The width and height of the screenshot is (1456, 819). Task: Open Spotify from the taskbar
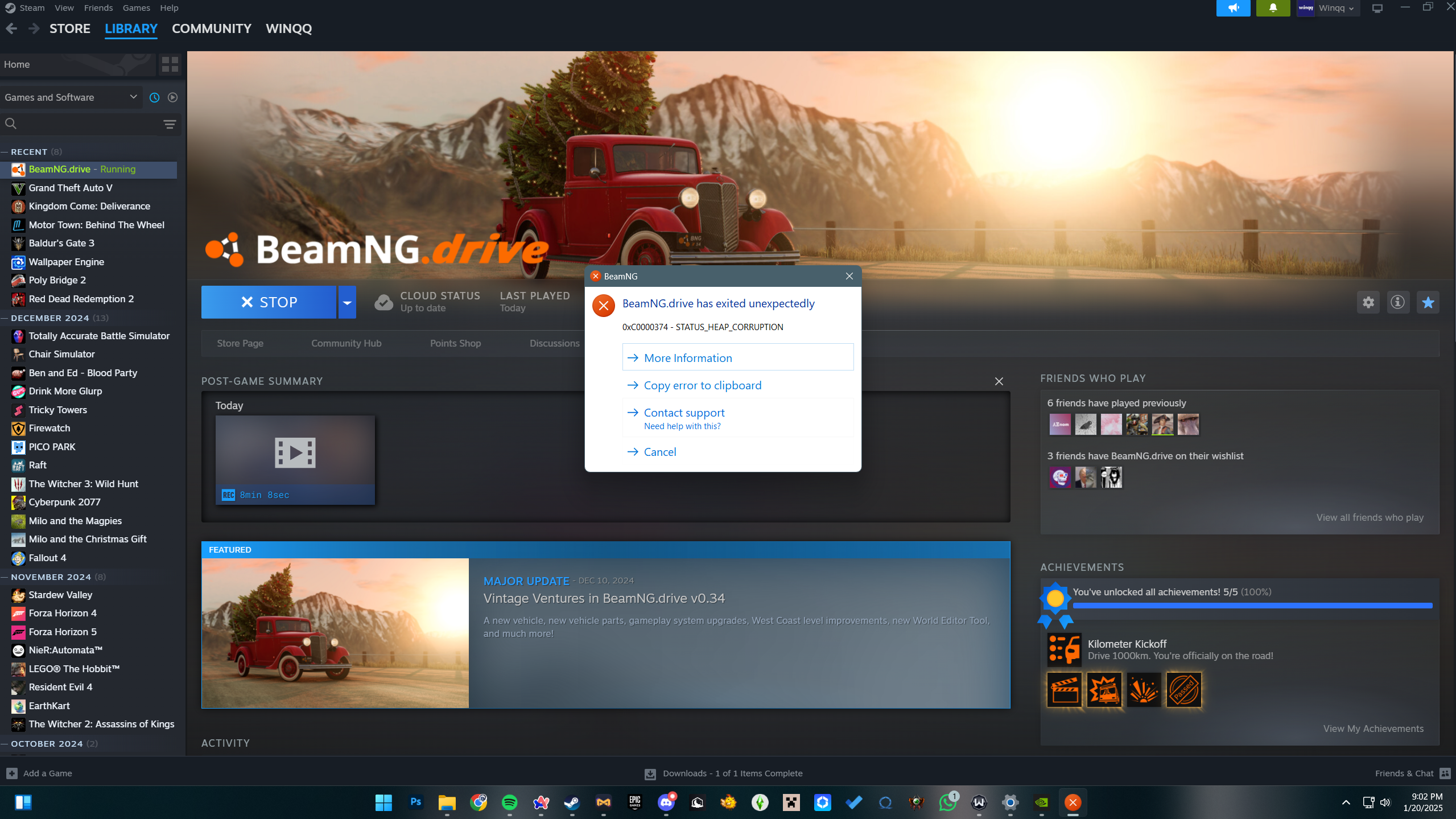[x=509, y=802]
